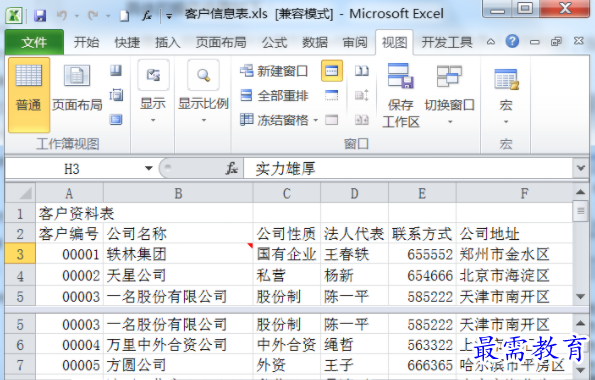This screenshot has height=380, width=595.
Task: Switch to the 快捷 tab
Action: 127,42
